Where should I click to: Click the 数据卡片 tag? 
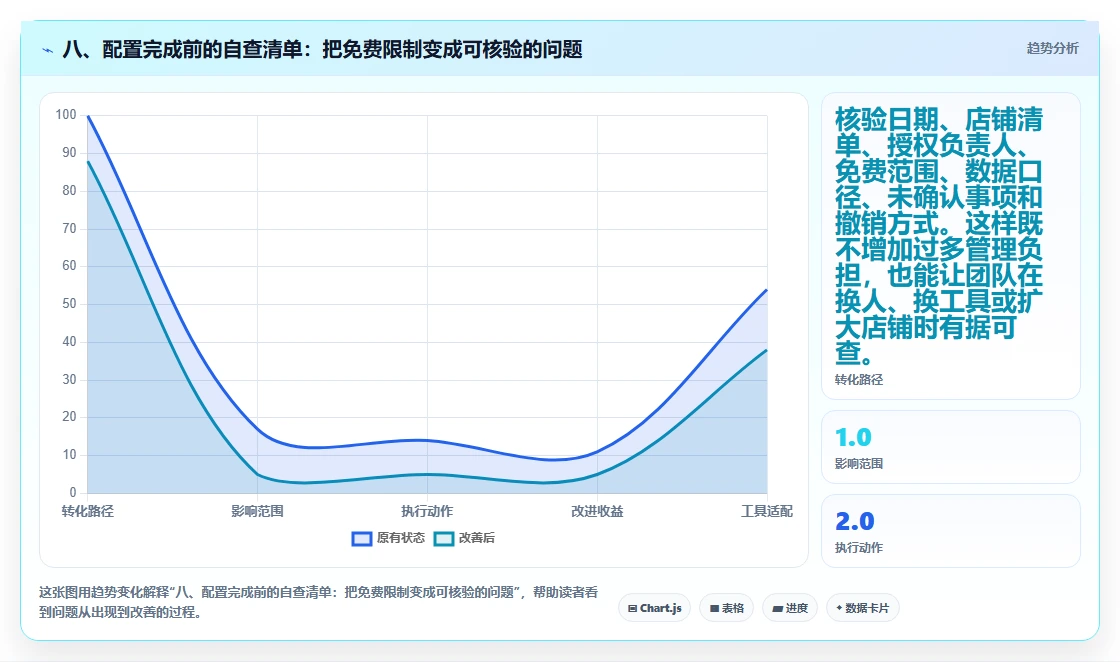click(x=862, y=608)
